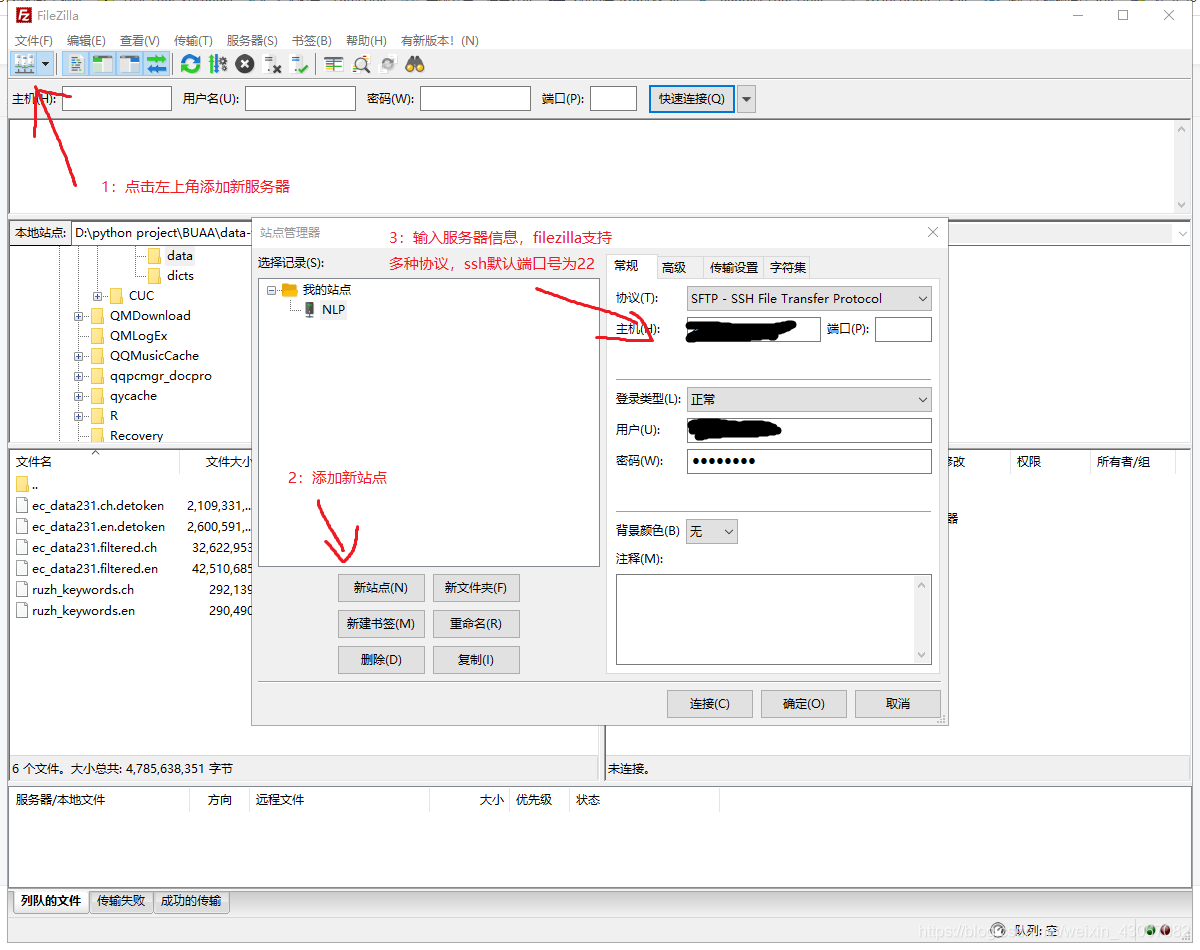The height and width of the screenshot is (950, 1200).
Task: Click the site password field
Action: 809,461
